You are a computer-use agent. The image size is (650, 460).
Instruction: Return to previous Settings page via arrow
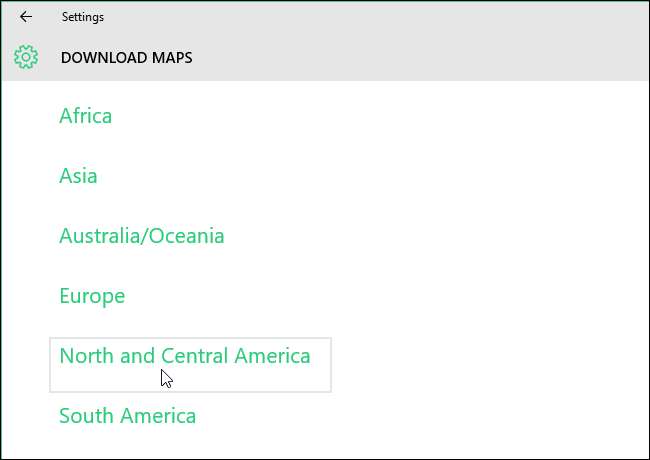pos(26,17)
